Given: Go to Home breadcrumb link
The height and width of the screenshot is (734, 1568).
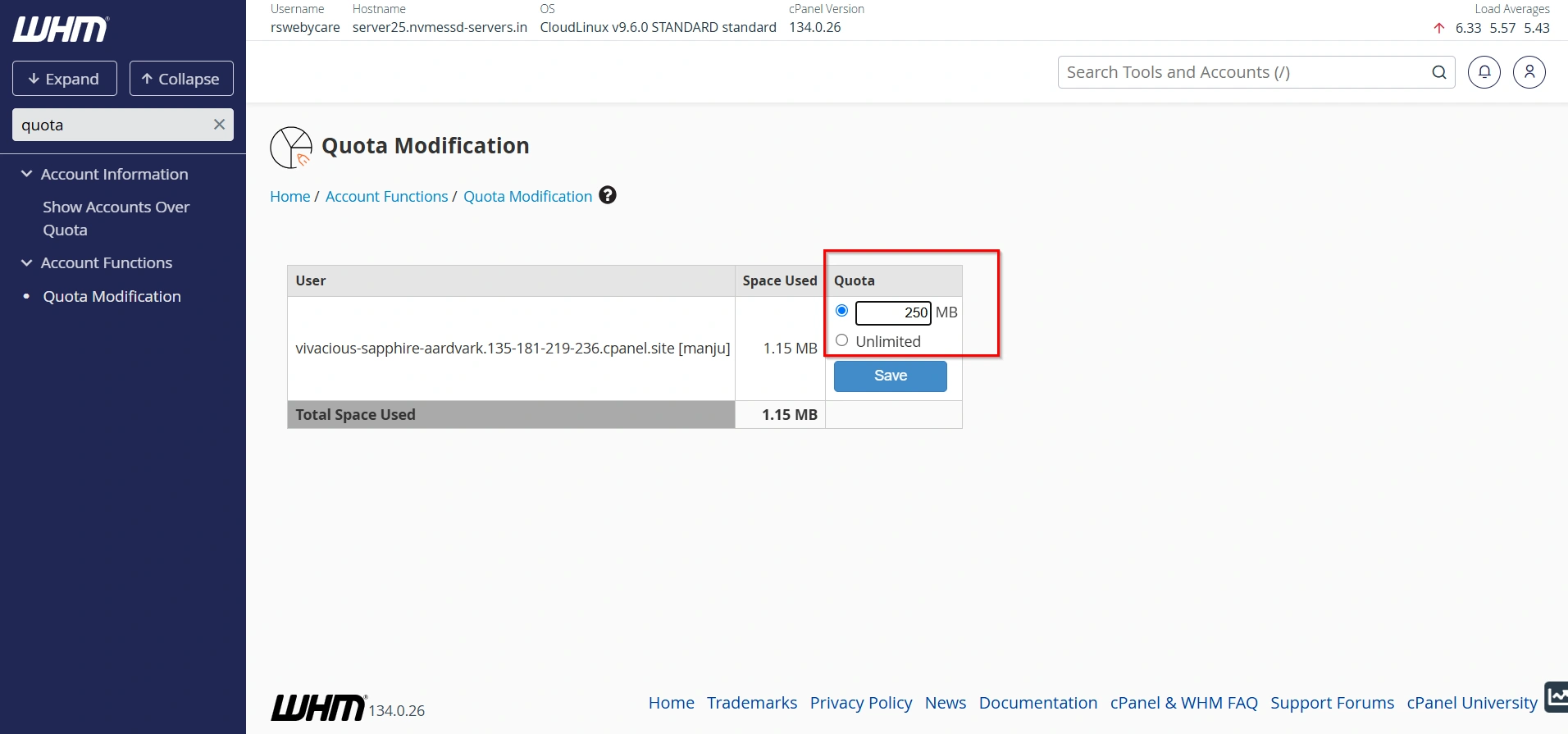Looking at the screenshot, I should pyautogui.click(x=290, y=196).
